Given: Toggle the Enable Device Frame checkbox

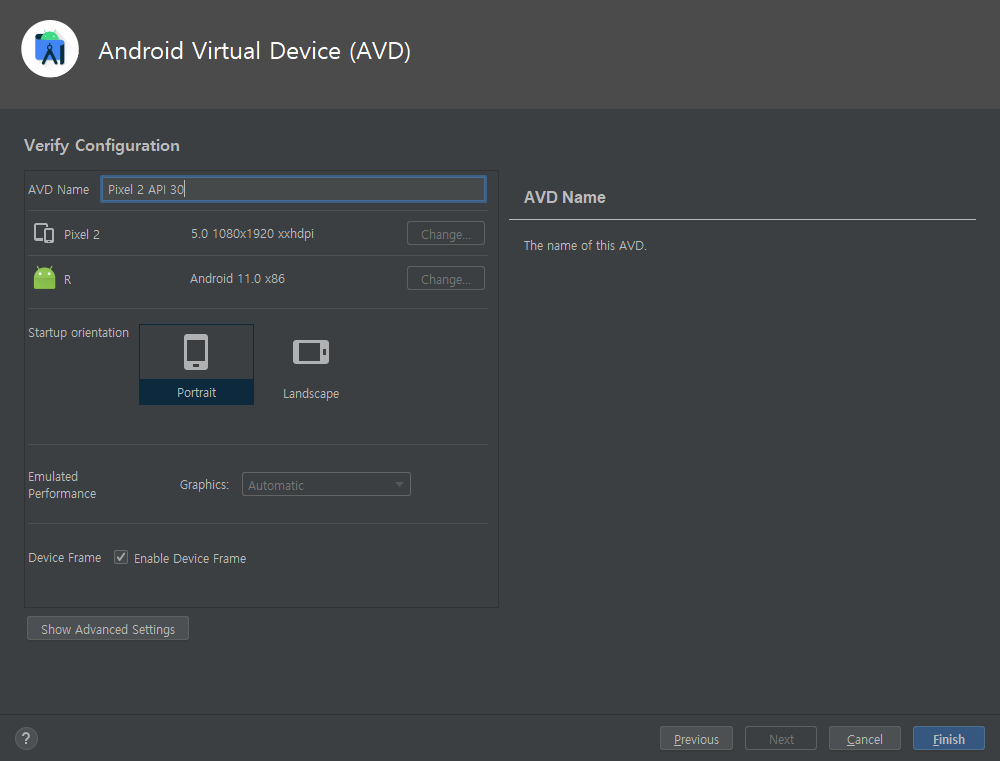Looking at the screenshot, I should (x=121, y=557).
